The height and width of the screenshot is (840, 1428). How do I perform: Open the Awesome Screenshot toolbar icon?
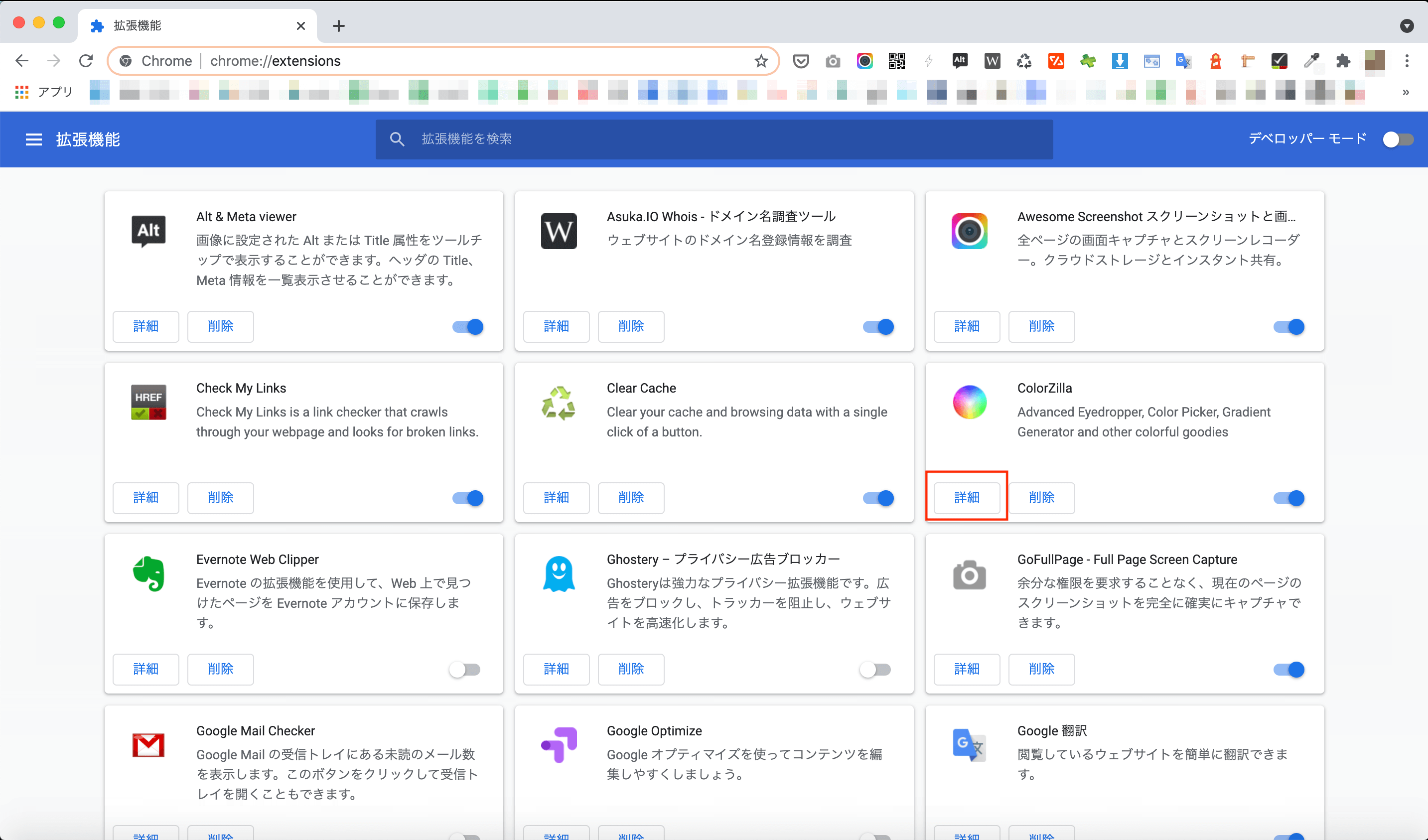(865, 61)
